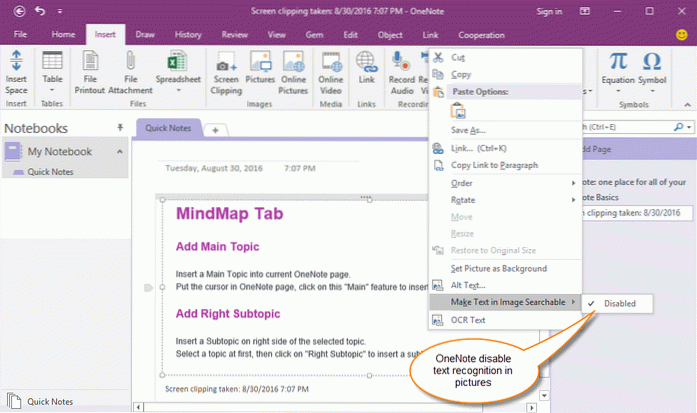Open the Table dropdown in ribbon
The image size is (697, 413).
click(52, 90)
